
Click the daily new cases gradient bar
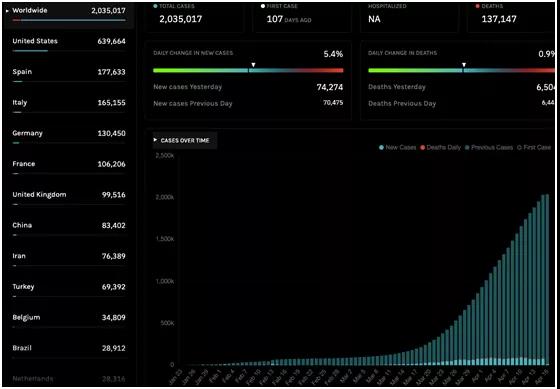[x=248, y=70]
